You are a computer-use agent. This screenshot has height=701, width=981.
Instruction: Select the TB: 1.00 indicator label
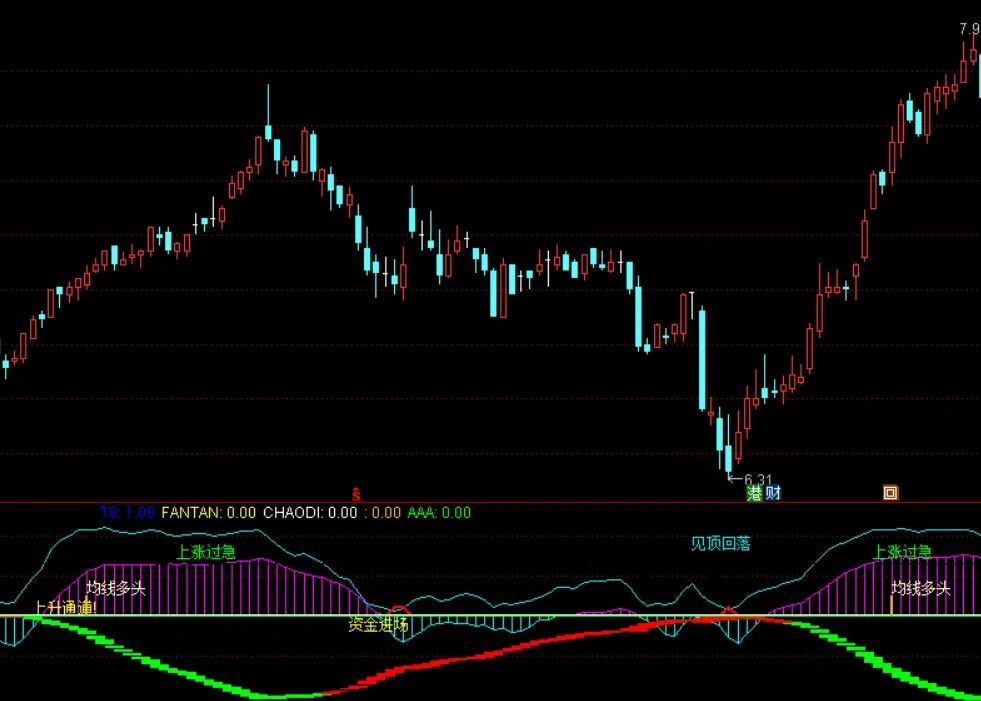pyautogui.click(x=127, y=513)
